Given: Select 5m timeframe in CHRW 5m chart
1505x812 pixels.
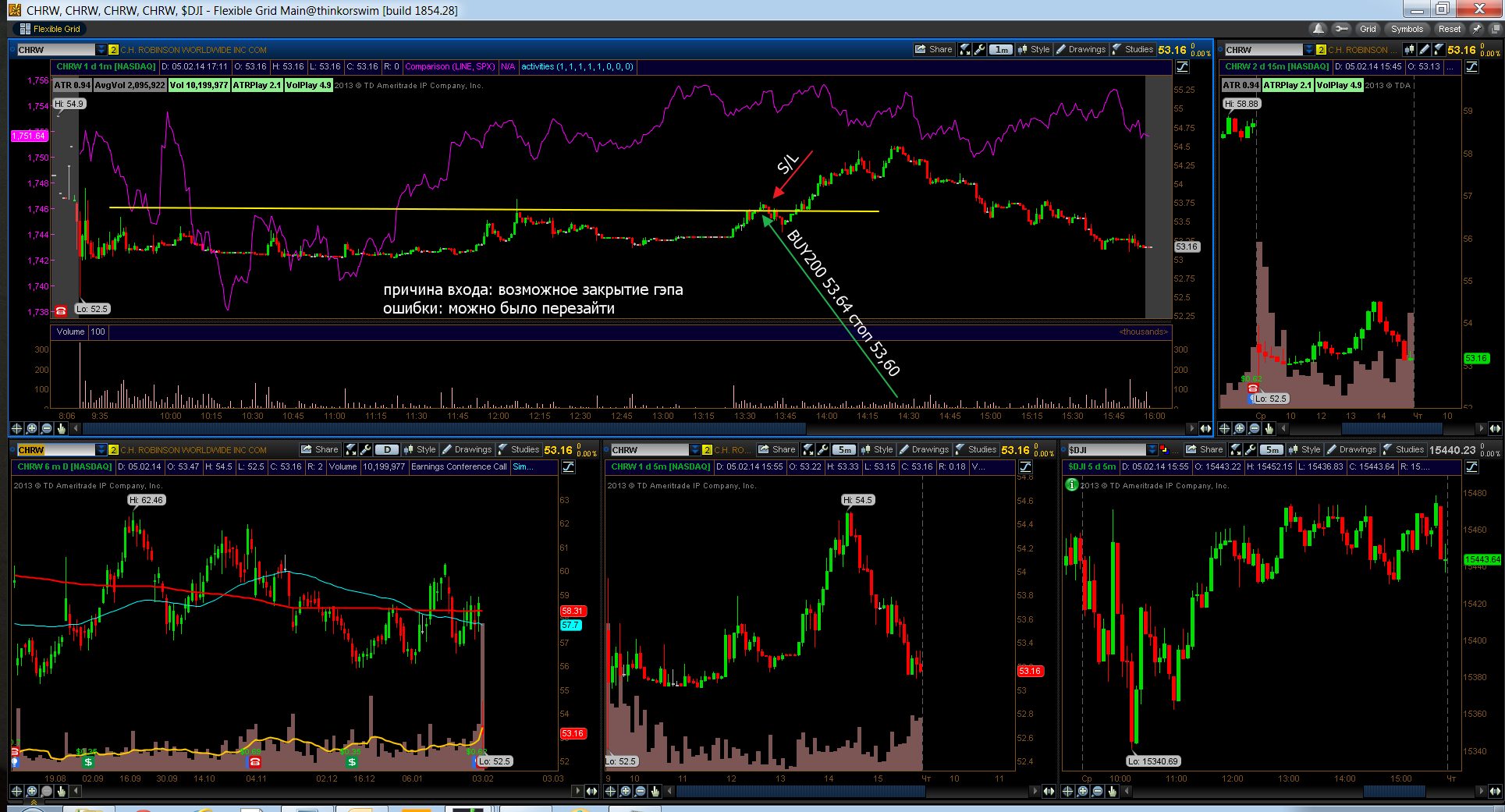Looking at the screenshot, I should [844, 449].
